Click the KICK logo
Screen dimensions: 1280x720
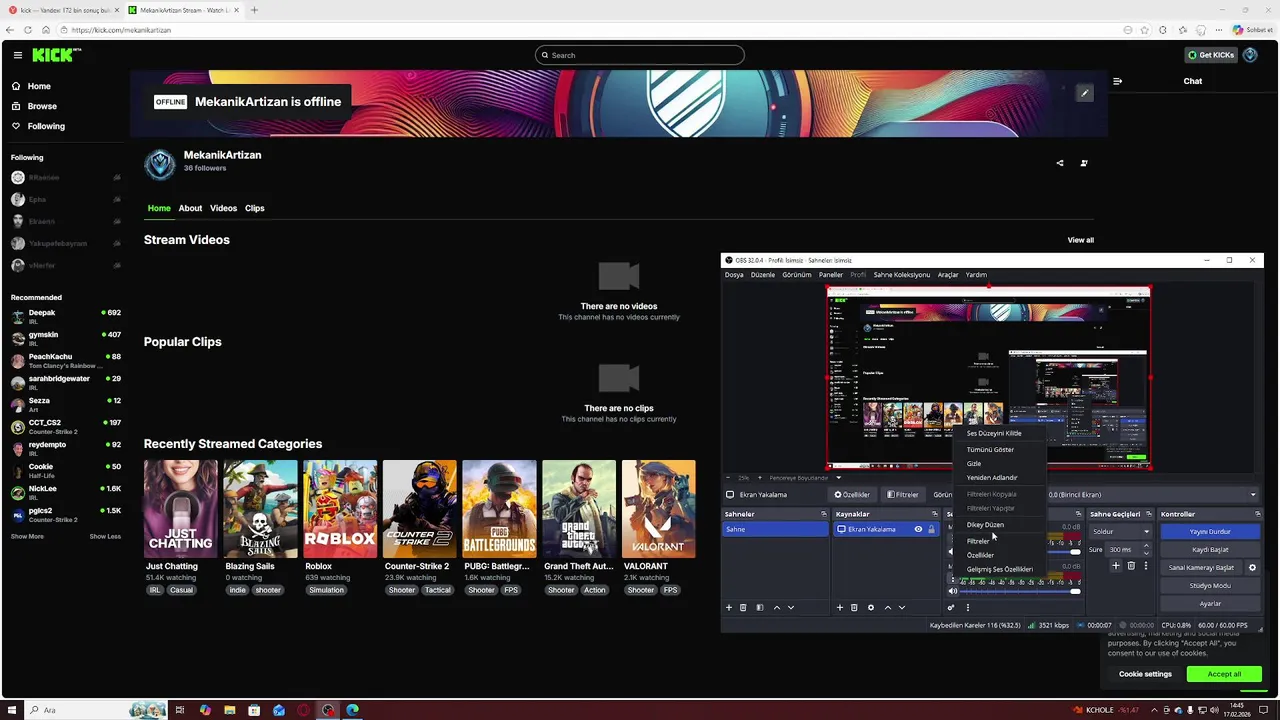[x=56, y=55]
